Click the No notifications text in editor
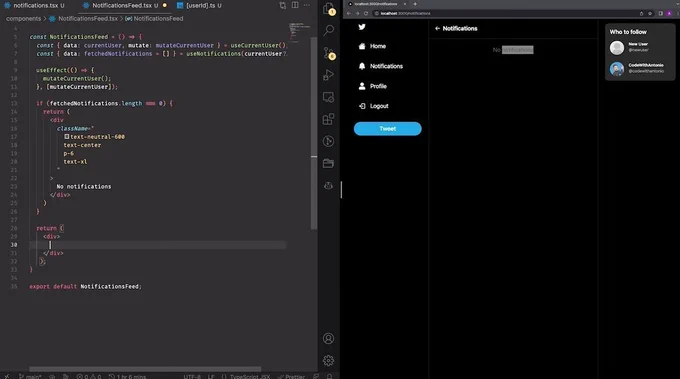Viewport: 680px width, 379px height. (x=84, y=186)
